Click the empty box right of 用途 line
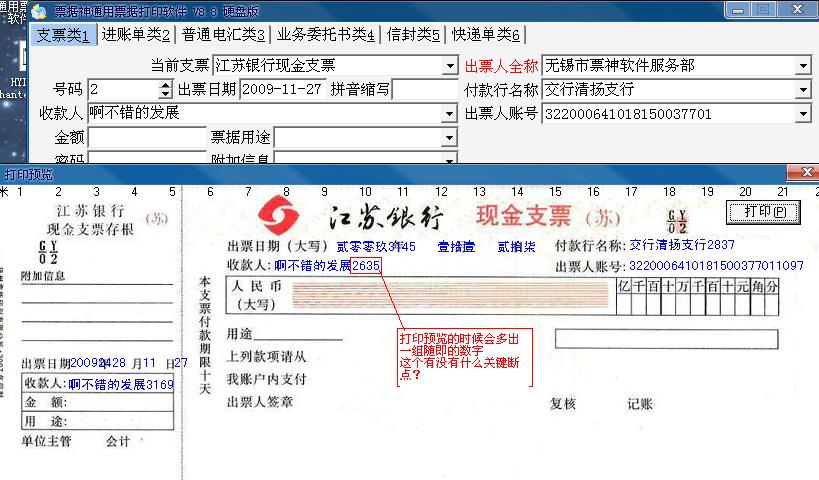 (666, 339)
